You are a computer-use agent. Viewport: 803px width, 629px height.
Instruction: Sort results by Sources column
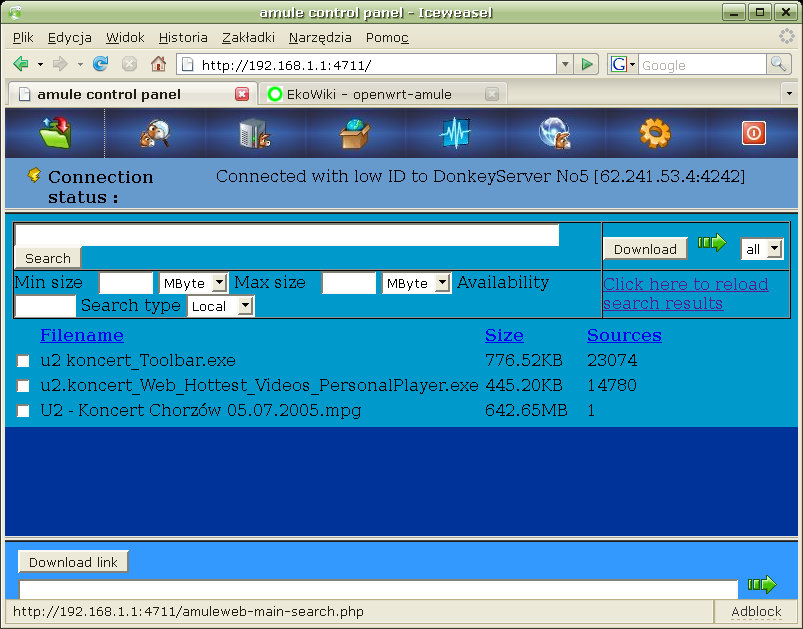click(624, 335)
